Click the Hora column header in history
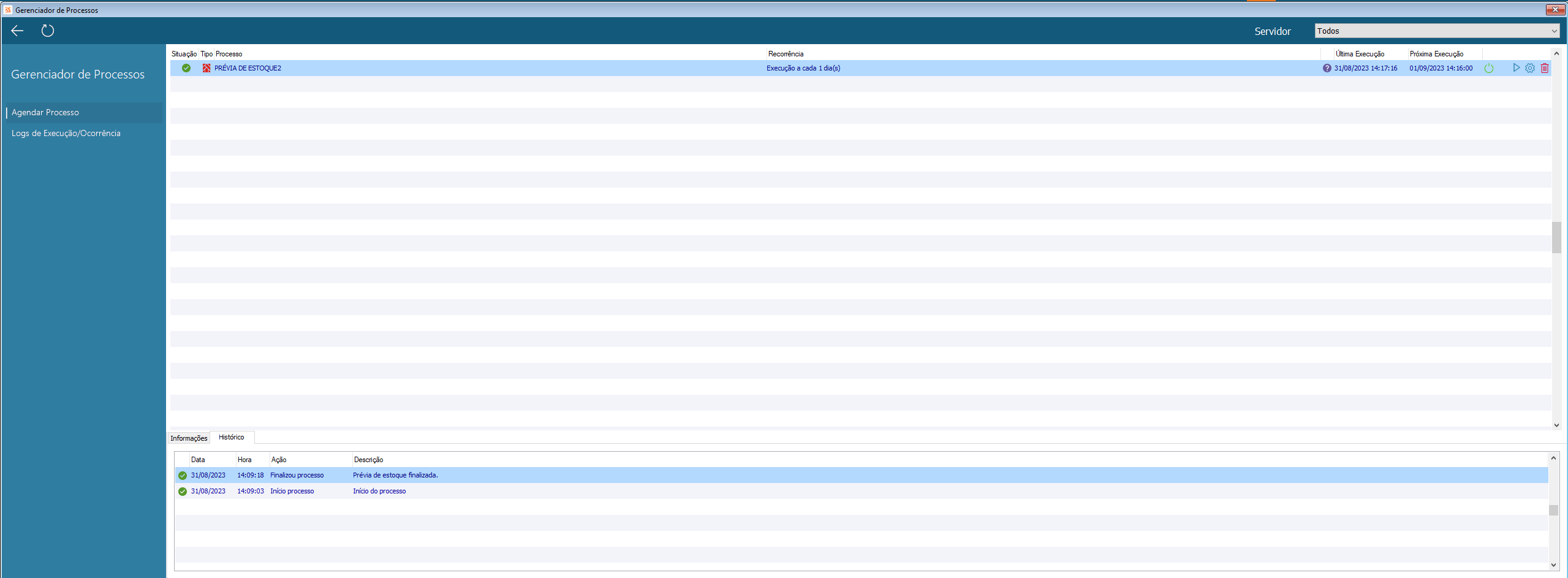This screenshot has height=578, width=1568. [244, 460]
